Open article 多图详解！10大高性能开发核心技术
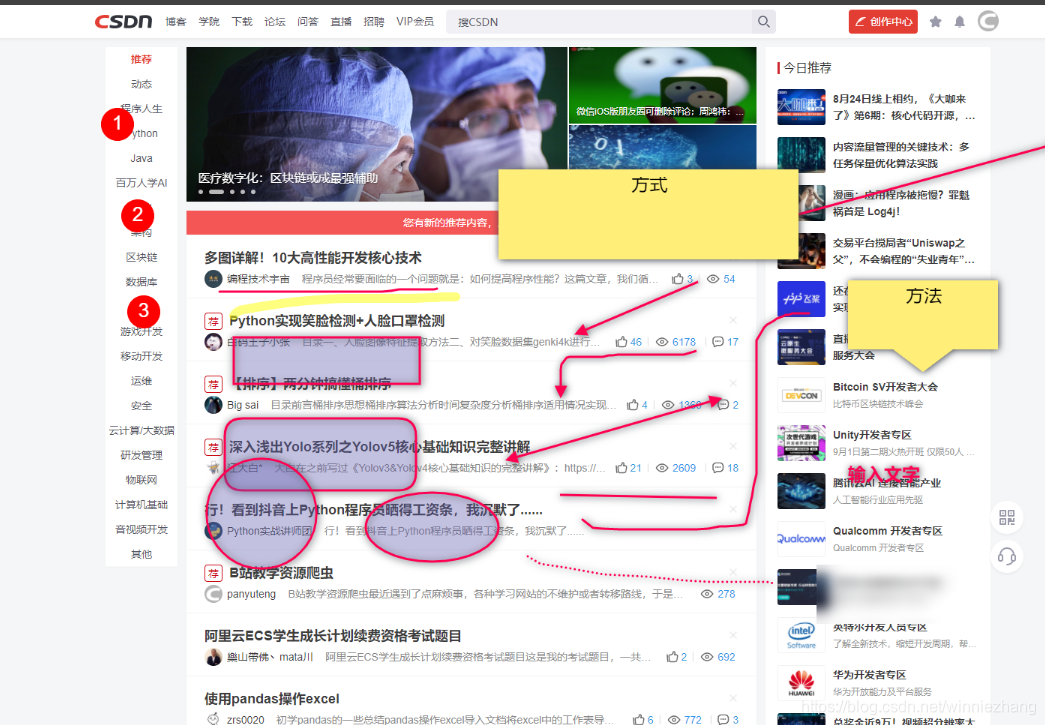Screen dimensions: 1045x725 point(313,258)
